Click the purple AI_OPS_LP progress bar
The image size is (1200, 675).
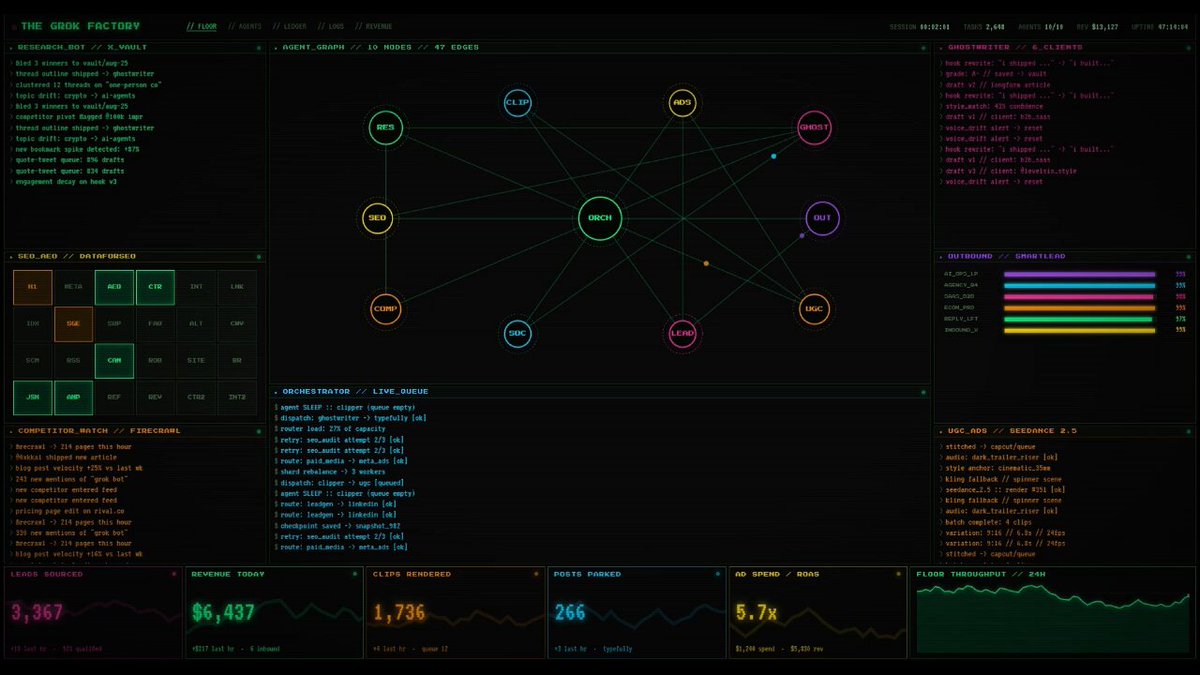[1079, 273]
